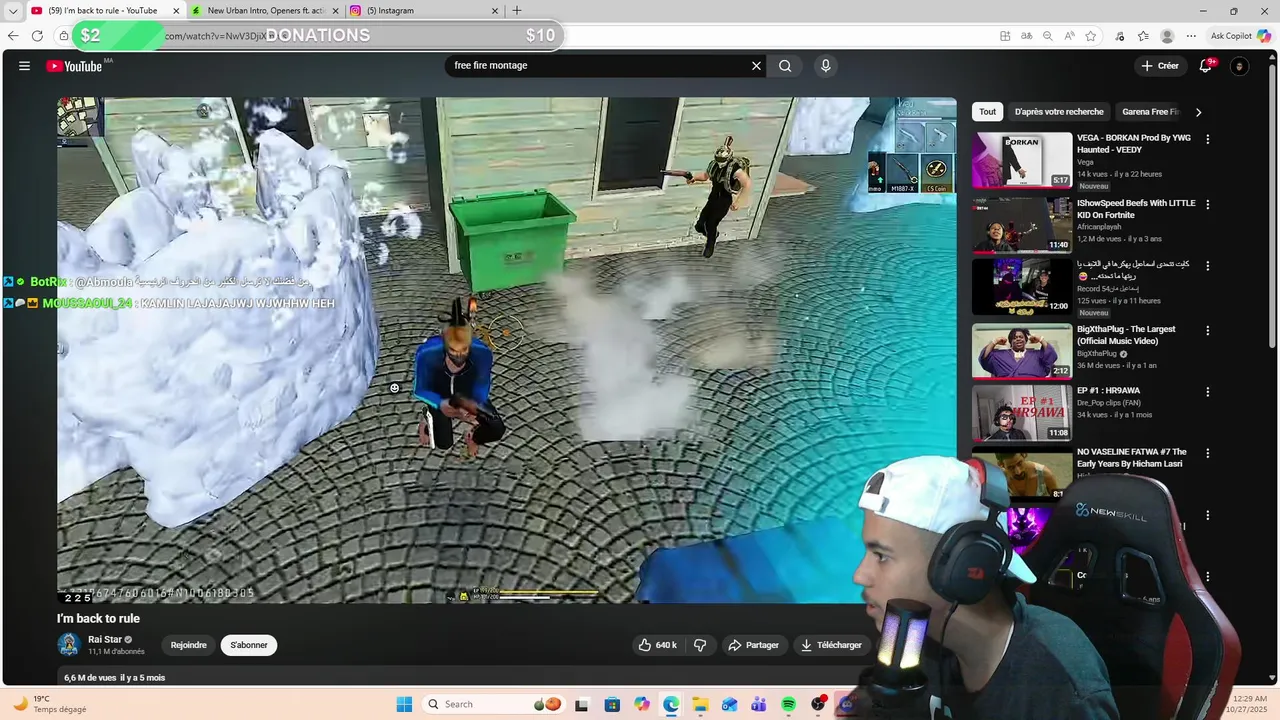
Task: Play the IShowSpeed Fortnite video thumbnail
Action: pyautogui.click(x=1022, y=224)
